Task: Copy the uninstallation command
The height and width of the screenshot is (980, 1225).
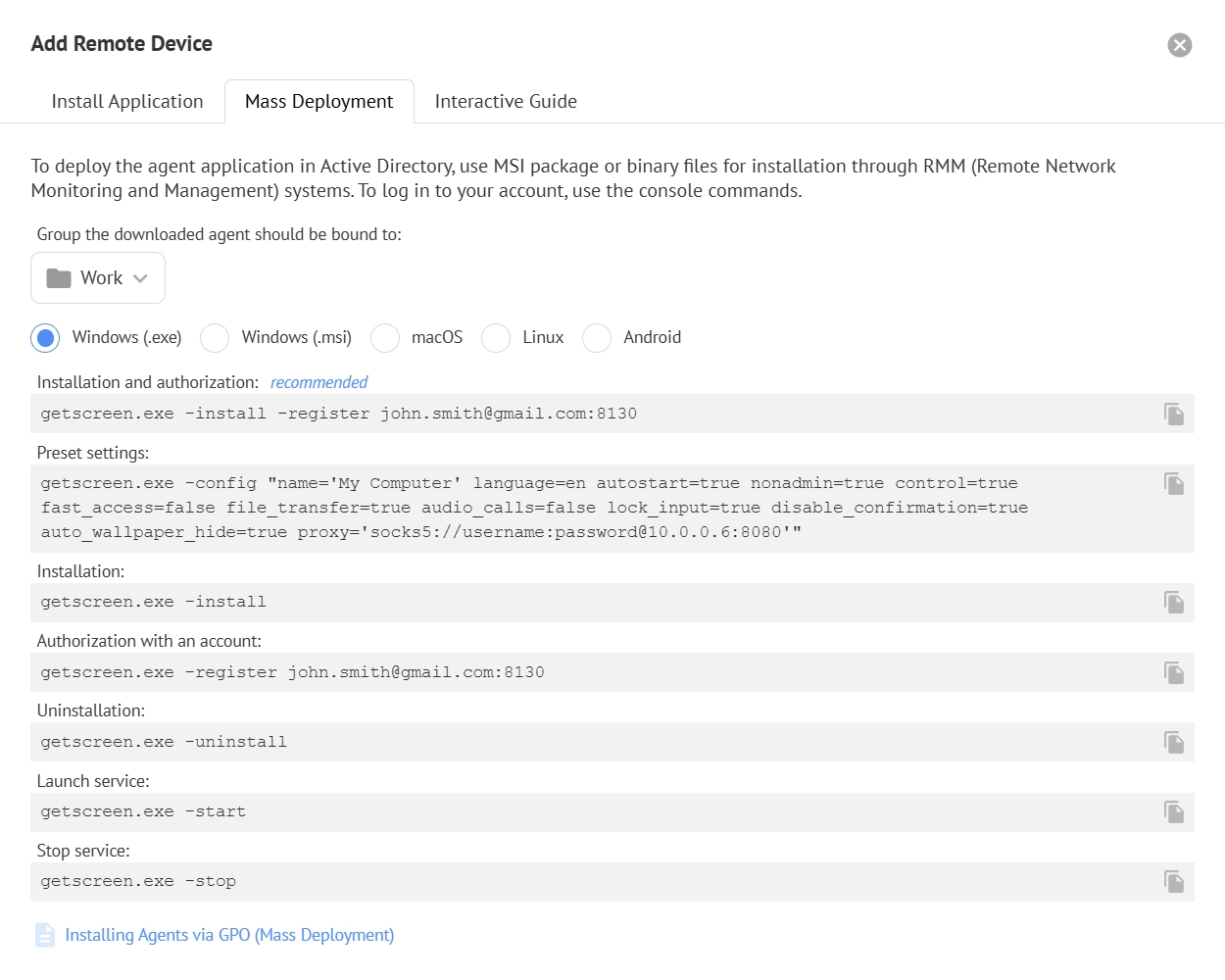Action: pos(1173,742)
